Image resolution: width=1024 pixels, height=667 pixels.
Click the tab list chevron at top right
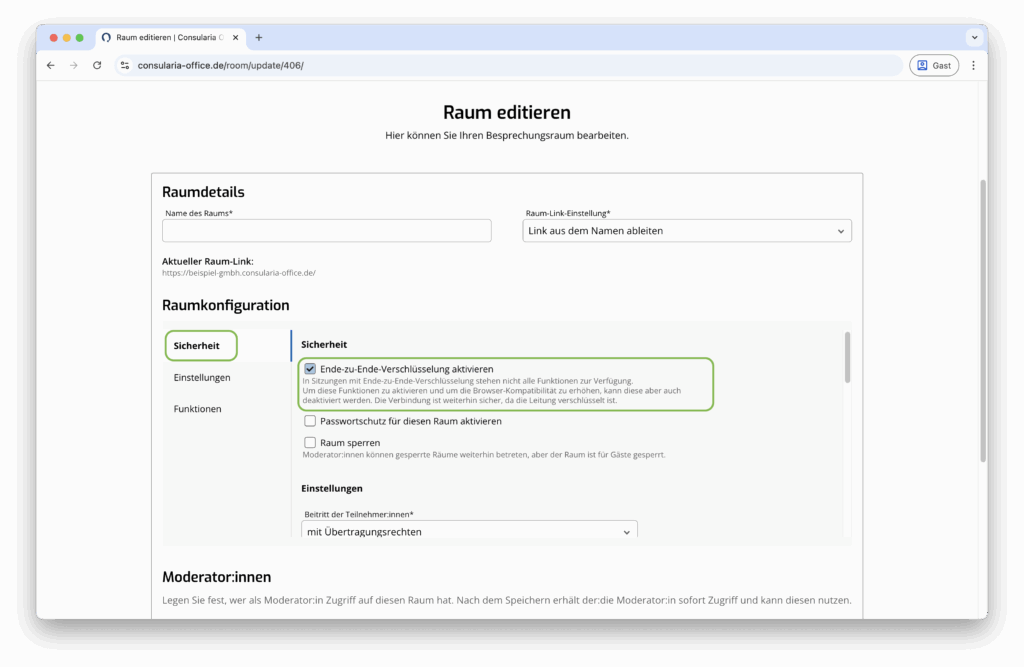(x=973, y=37)
